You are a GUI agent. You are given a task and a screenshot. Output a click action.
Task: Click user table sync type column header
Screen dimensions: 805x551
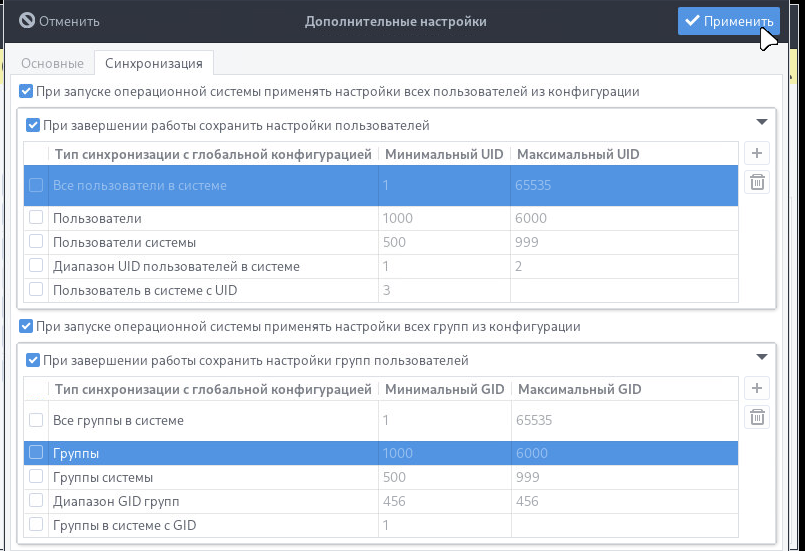pyautogui.click(x=213, y=154)
